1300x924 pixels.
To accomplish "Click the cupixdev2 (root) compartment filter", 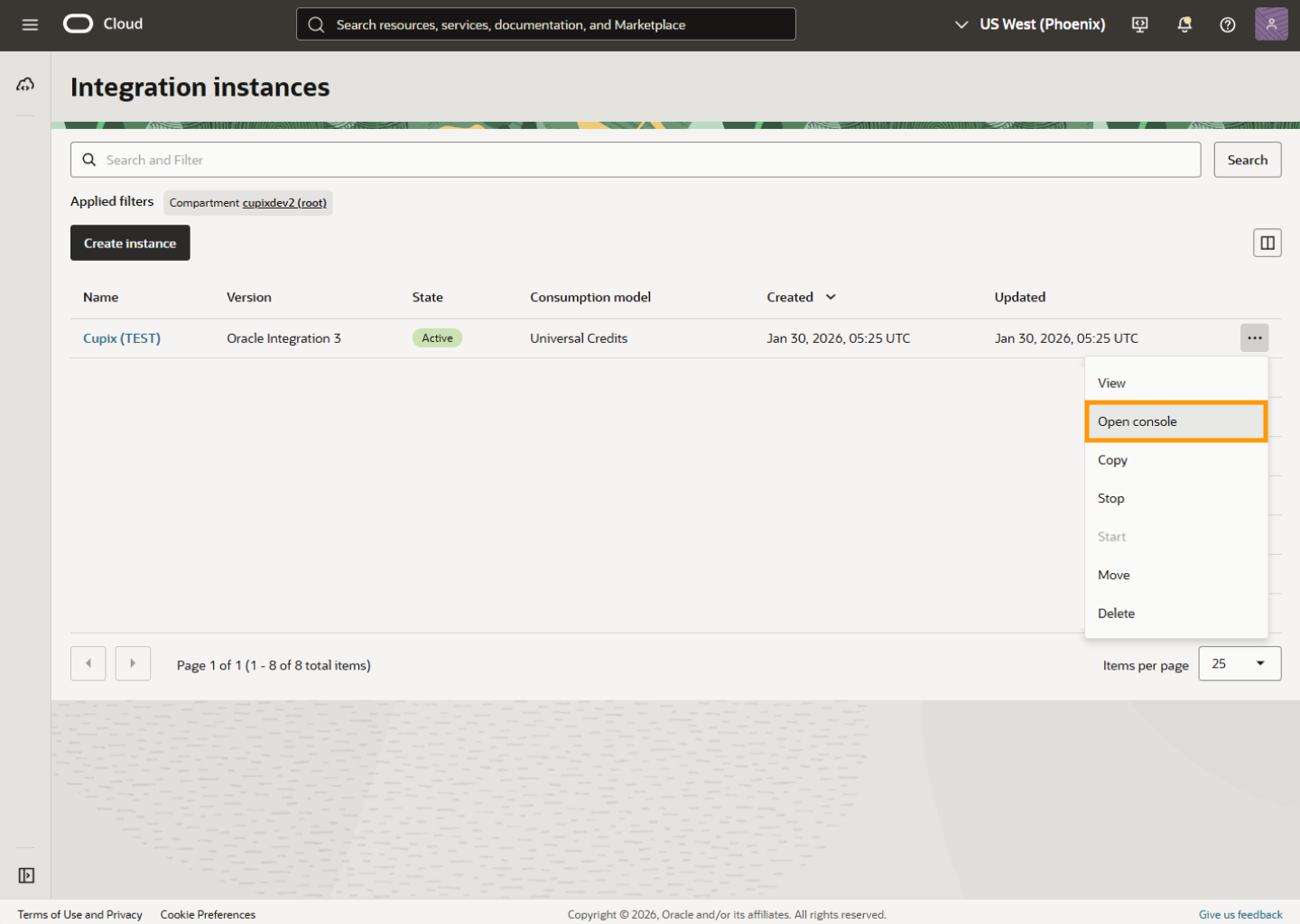I will (x=284, y=203).
